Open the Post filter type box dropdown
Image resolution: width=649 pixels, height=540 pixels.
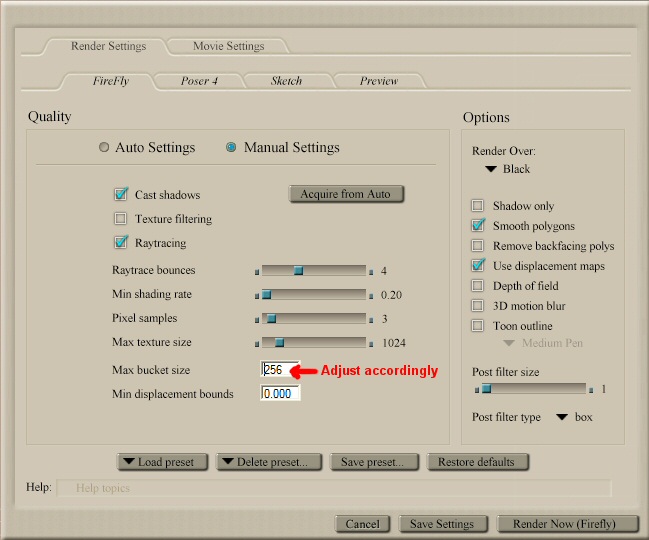(574, 417)
